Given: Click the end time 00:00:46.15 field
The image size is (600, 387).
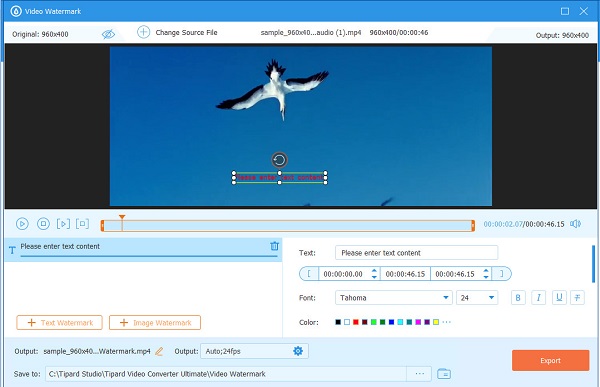Looking at the screenshot, I should [455, 274].
